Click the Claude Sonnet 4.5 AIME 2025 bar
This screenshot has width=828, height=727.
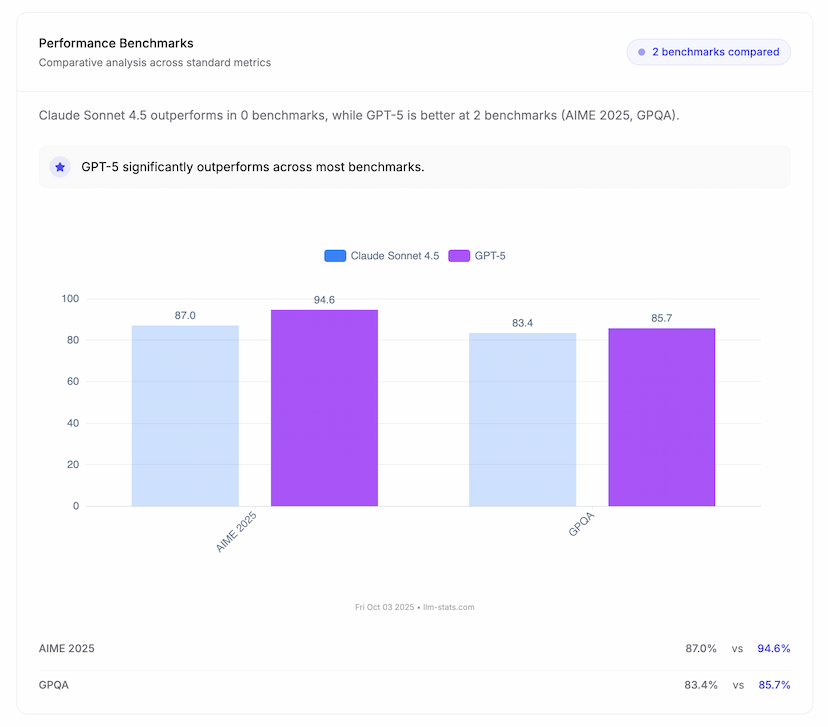tap(185, 415)
